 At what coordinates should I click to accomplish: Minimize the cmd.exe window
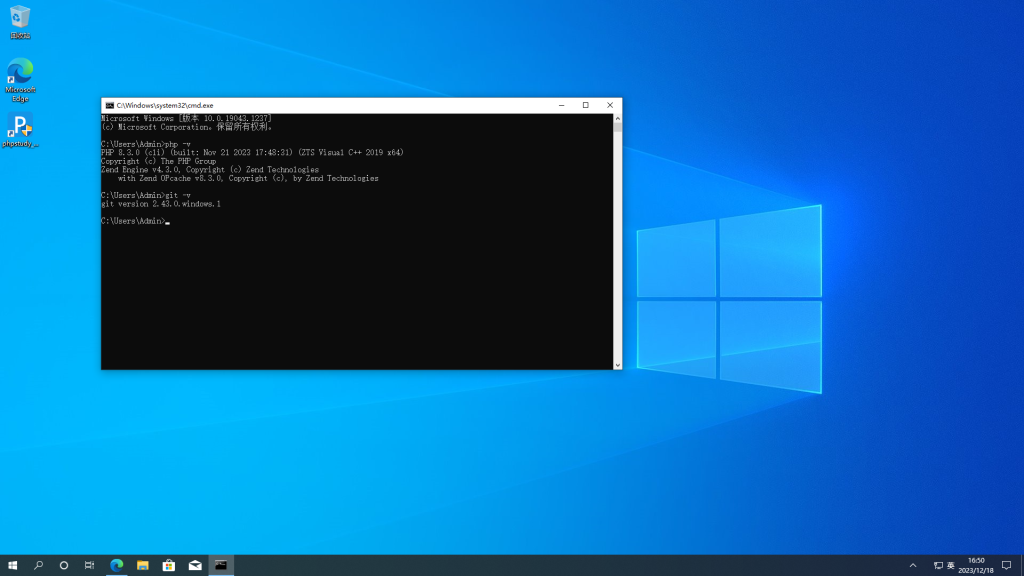561,105
